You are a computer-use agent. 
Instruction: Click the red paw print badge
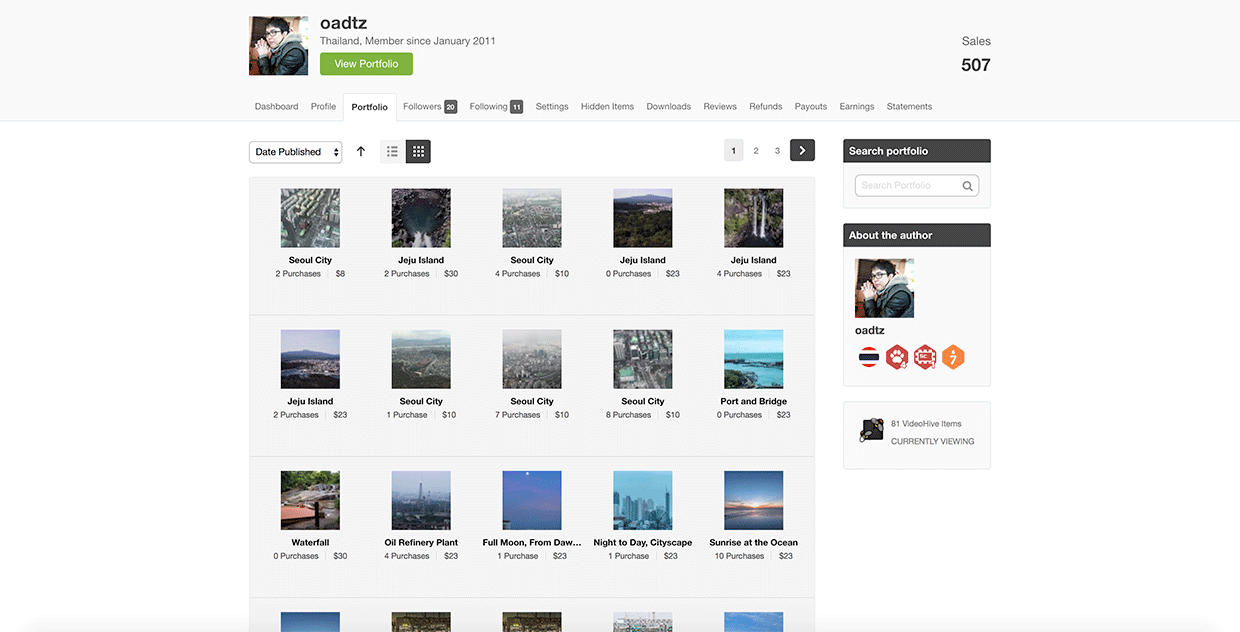click(x=897, y=357)
